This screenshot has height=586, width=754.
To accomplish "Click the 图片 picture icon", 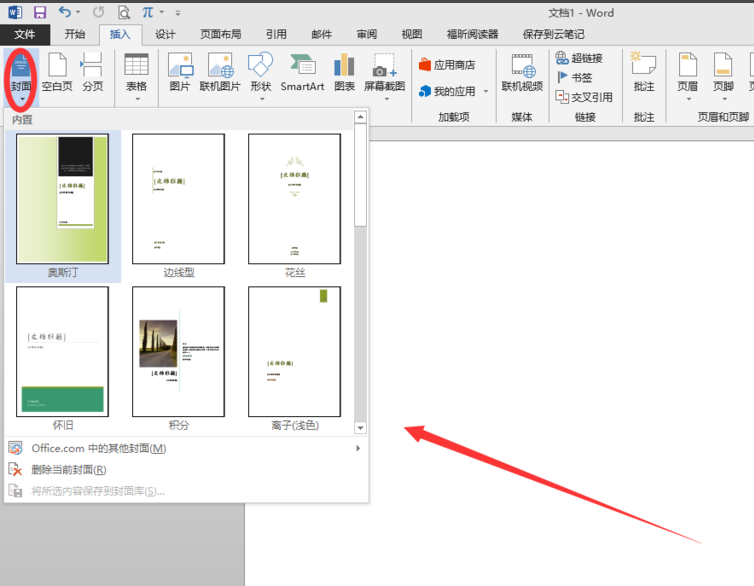I will (x=179, y=73).
